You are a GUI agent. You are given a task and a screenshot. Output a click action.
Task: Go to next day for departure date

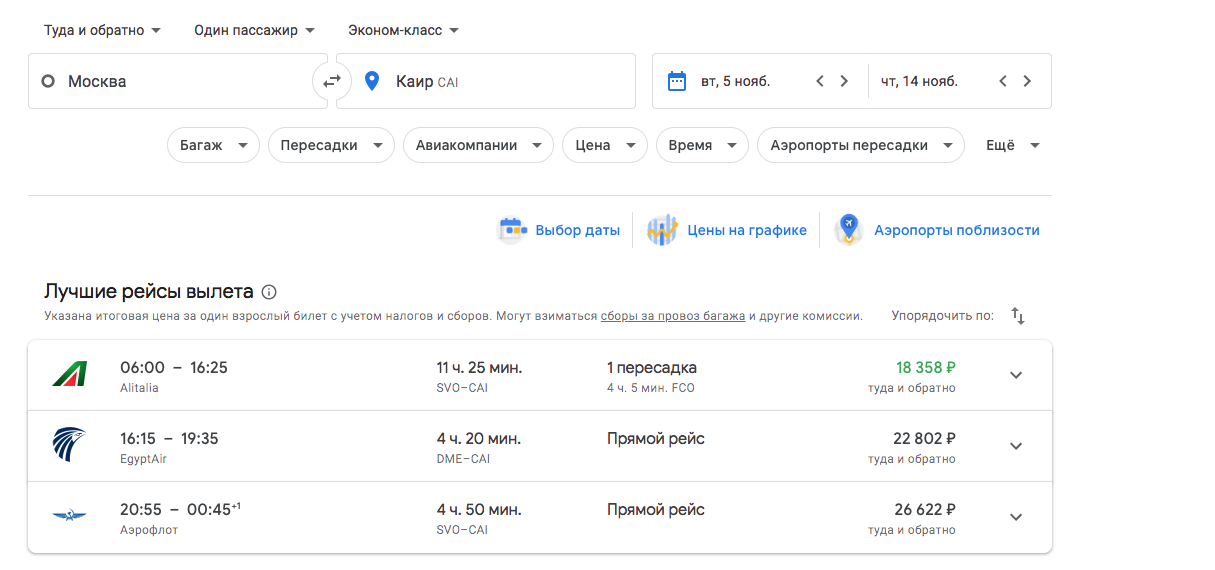844,81
